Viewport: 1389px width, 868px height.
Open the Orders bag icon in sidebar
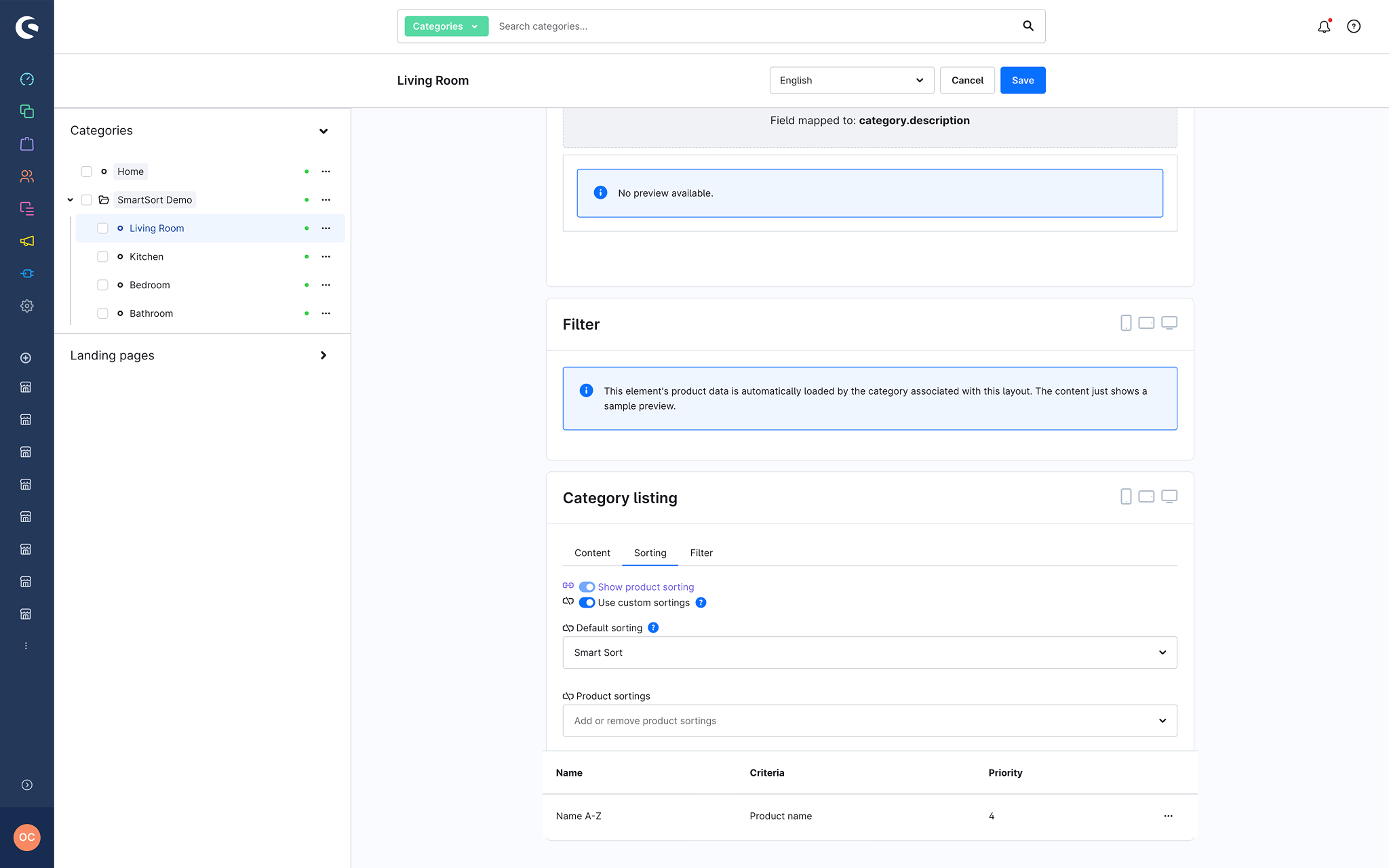[x=26, y=144]
